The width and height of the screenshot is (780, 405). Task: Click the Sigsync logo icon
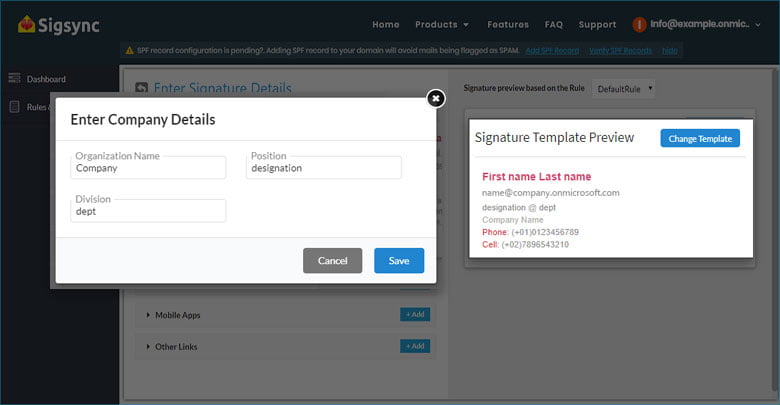(27, 24)
